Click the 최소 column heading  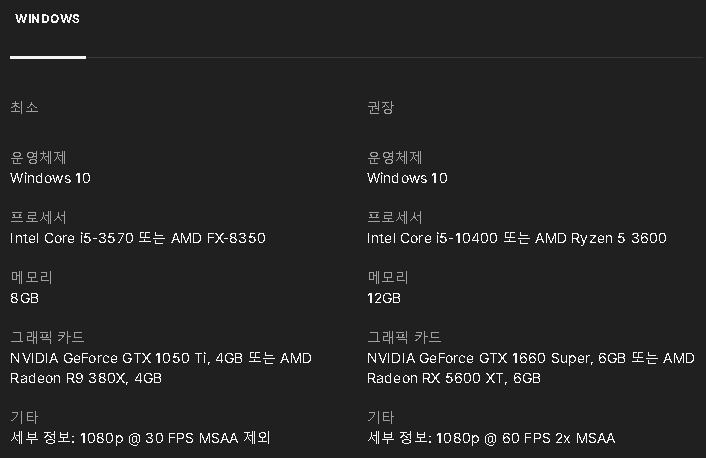pyautogui.click(x=24, y=108)
